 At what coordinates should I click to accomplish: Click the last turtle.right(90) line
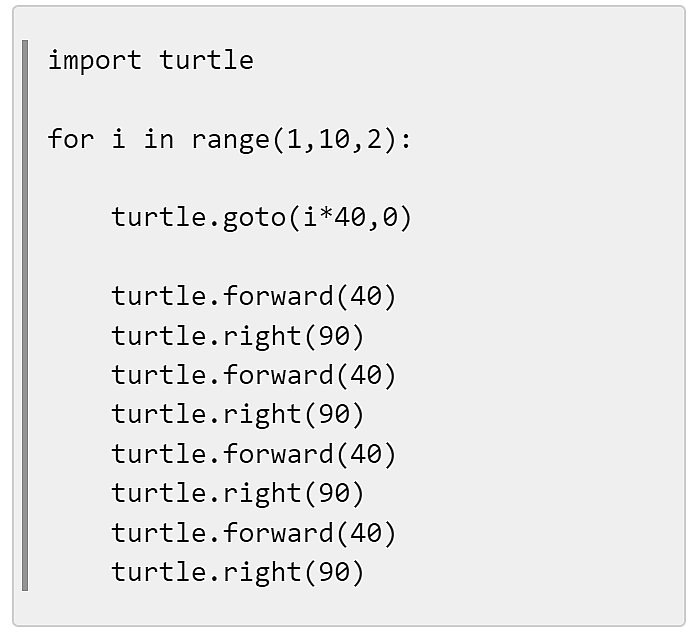(x=238, y=572)
